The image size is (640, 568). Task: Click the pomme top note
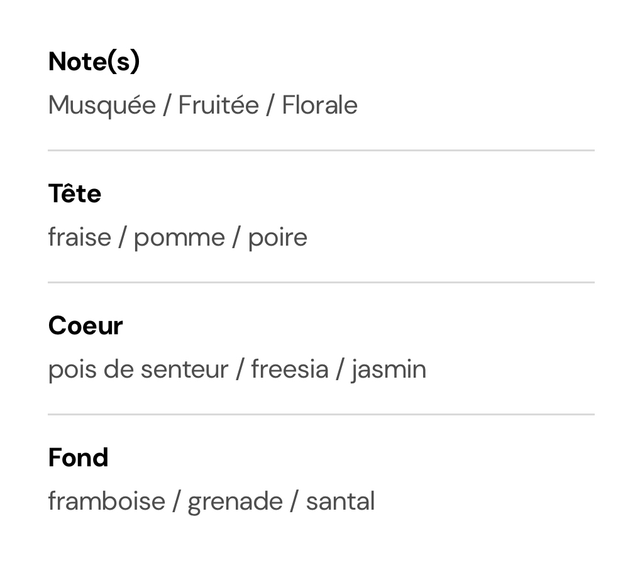tap(180, 239)
